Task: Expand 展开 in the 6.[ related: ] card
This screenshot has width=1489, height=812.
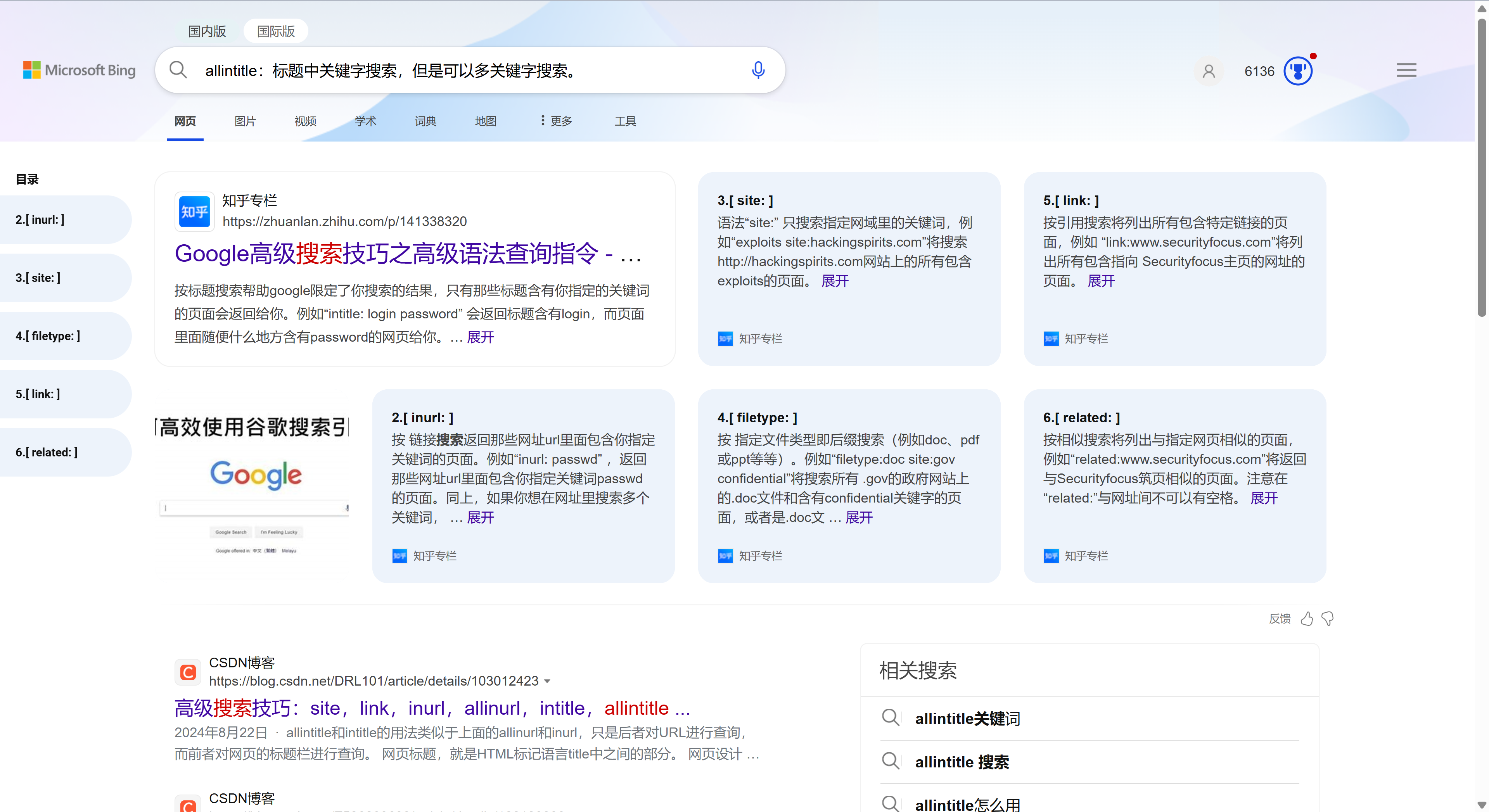Action: coord(1264,498)
